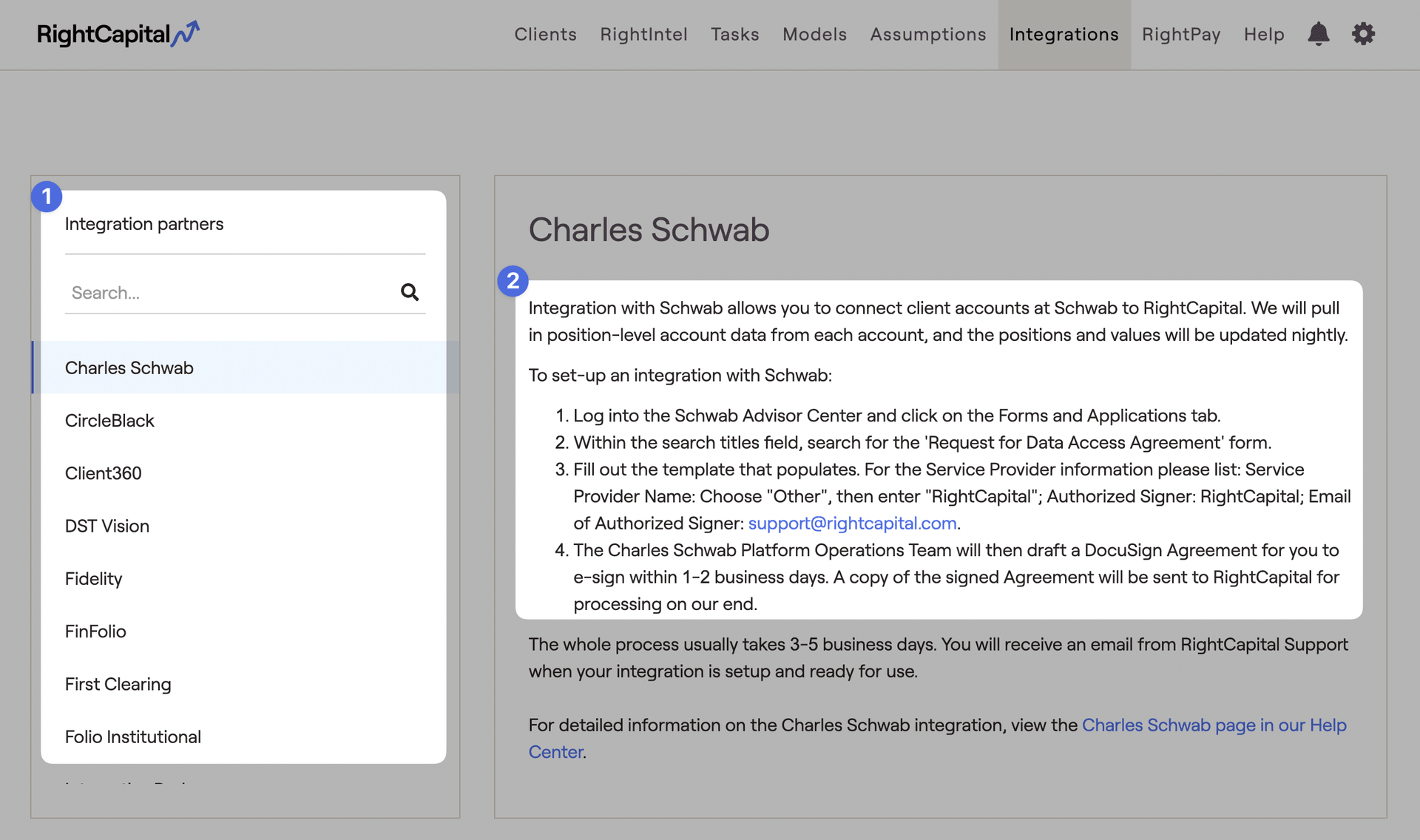Click the Charles Schwab heading
The height and width of the screenshot is (840, 1420).
coord(649,229)
